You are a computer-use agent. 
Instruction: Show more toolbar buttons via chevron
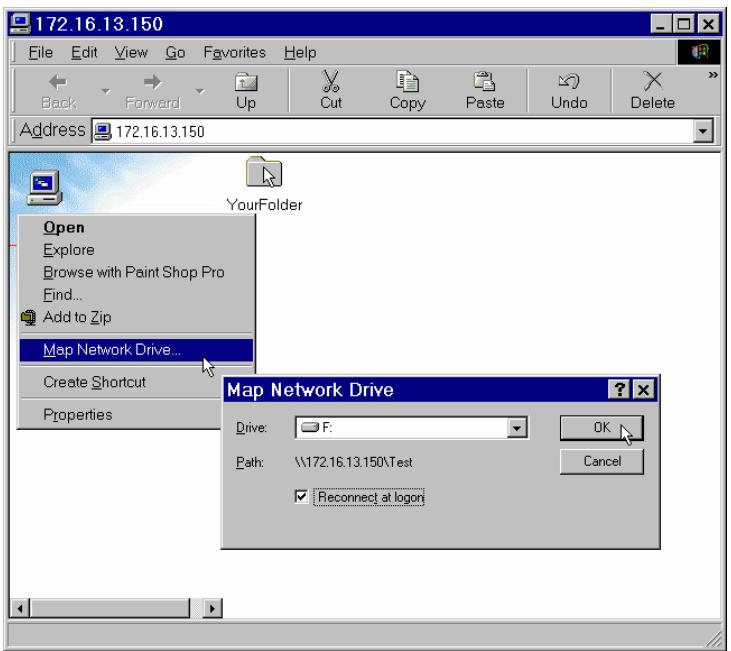[713, 75]
